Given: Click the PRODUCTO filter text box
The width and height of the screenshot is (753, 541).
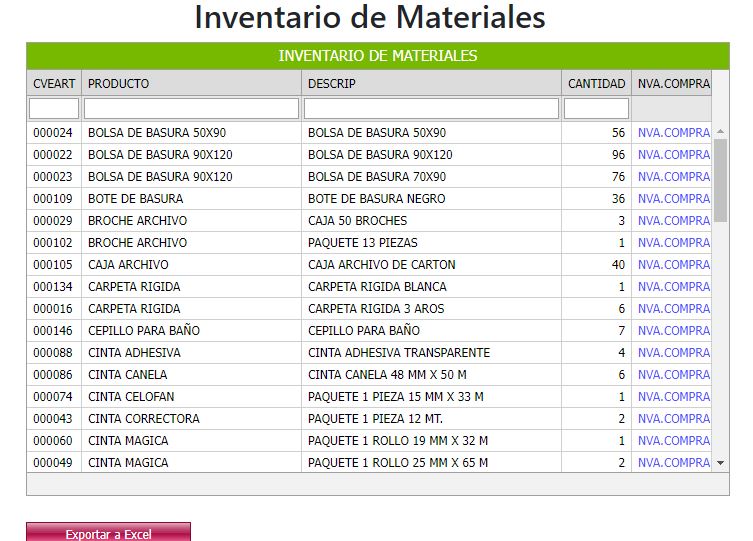Looking at the screenshot, I should coord(191,108).
